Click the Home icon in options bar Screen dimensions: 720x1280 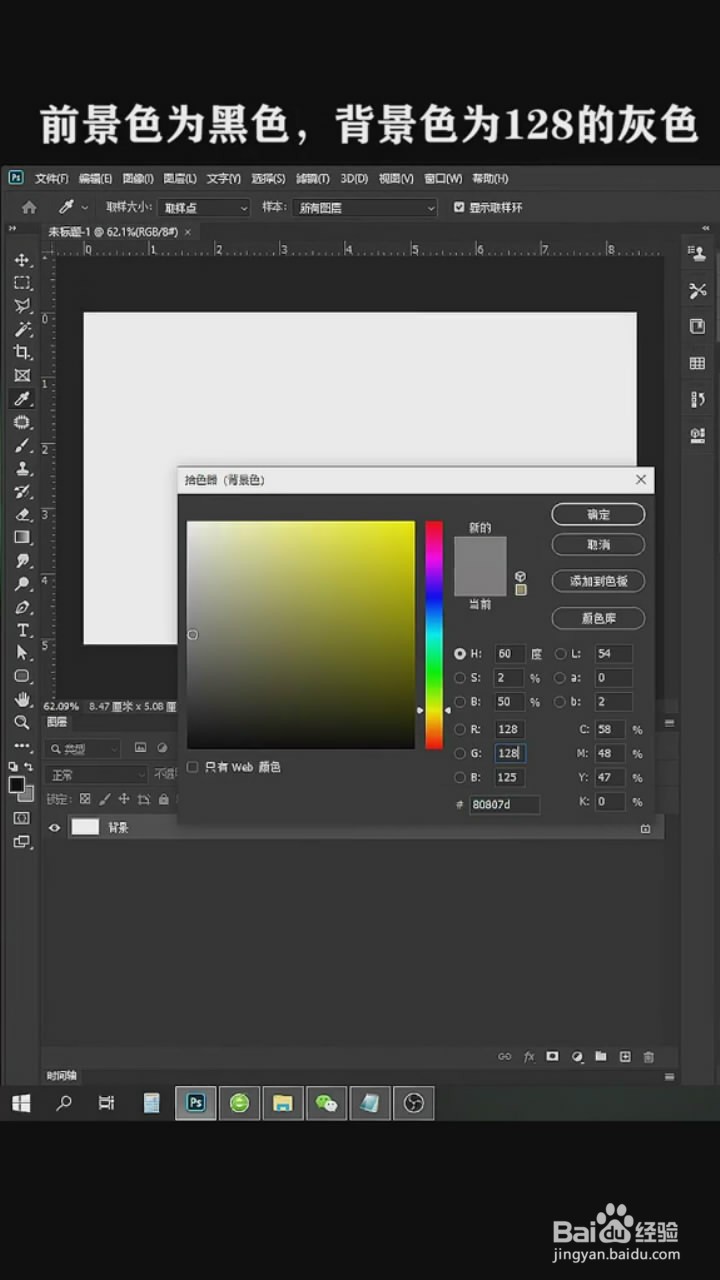[29, 207]
